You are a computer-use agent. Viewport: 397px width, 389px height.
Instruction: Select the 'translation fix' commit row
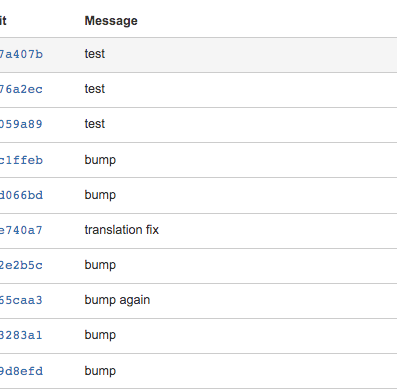tap(198, 231)
